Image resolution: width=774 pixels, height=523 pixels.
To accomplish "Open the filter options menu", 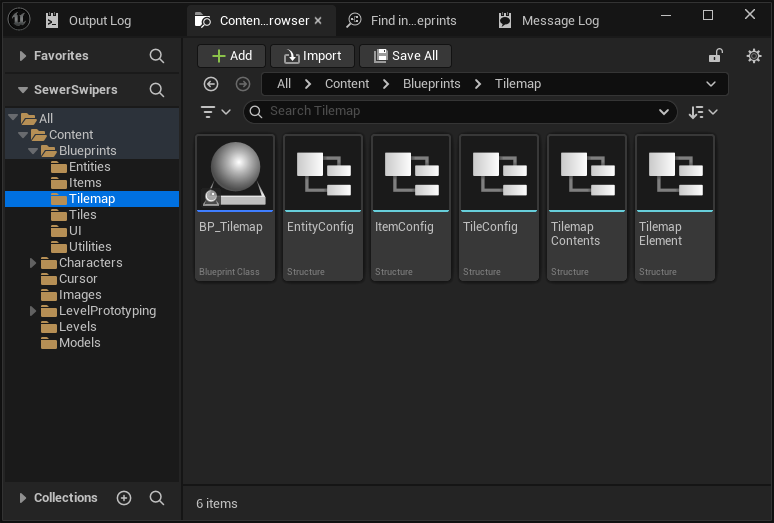I will click(x=215, y=112).
